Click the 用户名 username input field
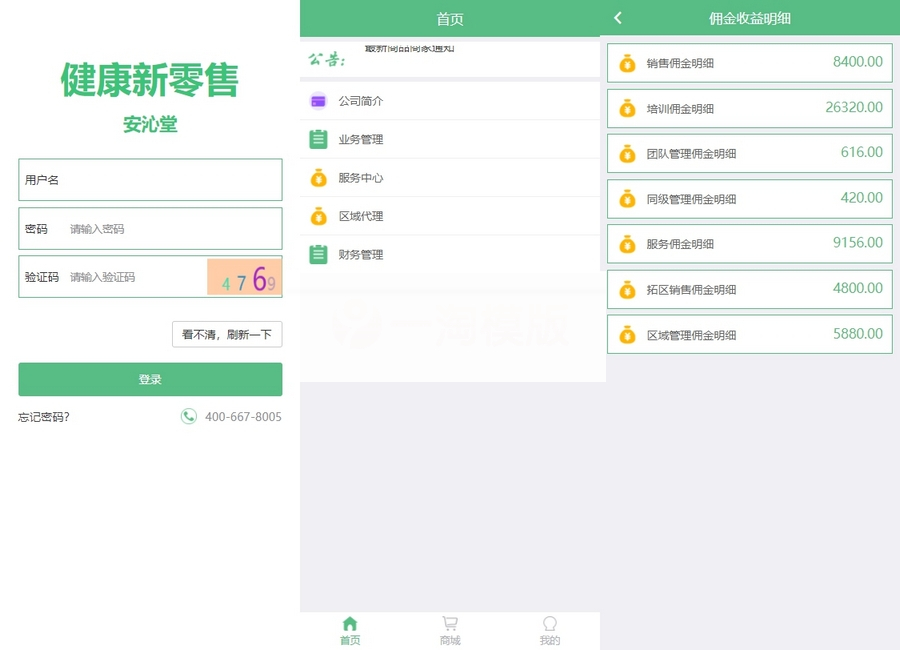 tap(150, 179)
